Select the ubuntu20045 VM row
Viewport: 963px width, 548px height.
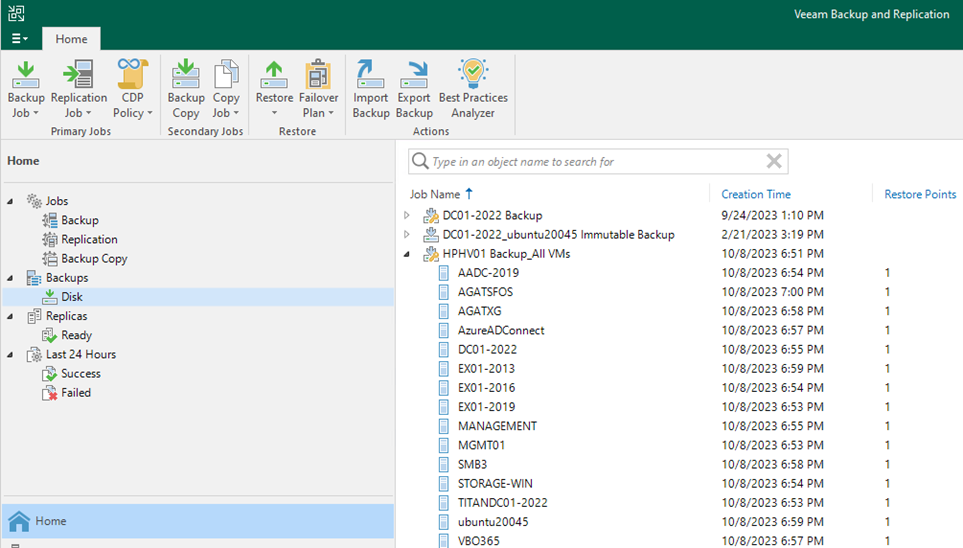pyautogui.click(x=493, y=522)
